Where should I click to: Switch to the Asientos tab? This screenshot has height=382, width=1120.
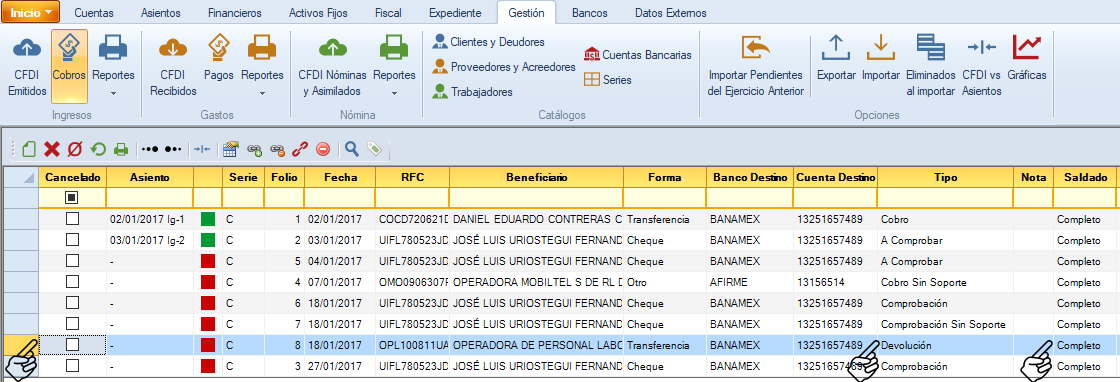(x=161, y=13)
